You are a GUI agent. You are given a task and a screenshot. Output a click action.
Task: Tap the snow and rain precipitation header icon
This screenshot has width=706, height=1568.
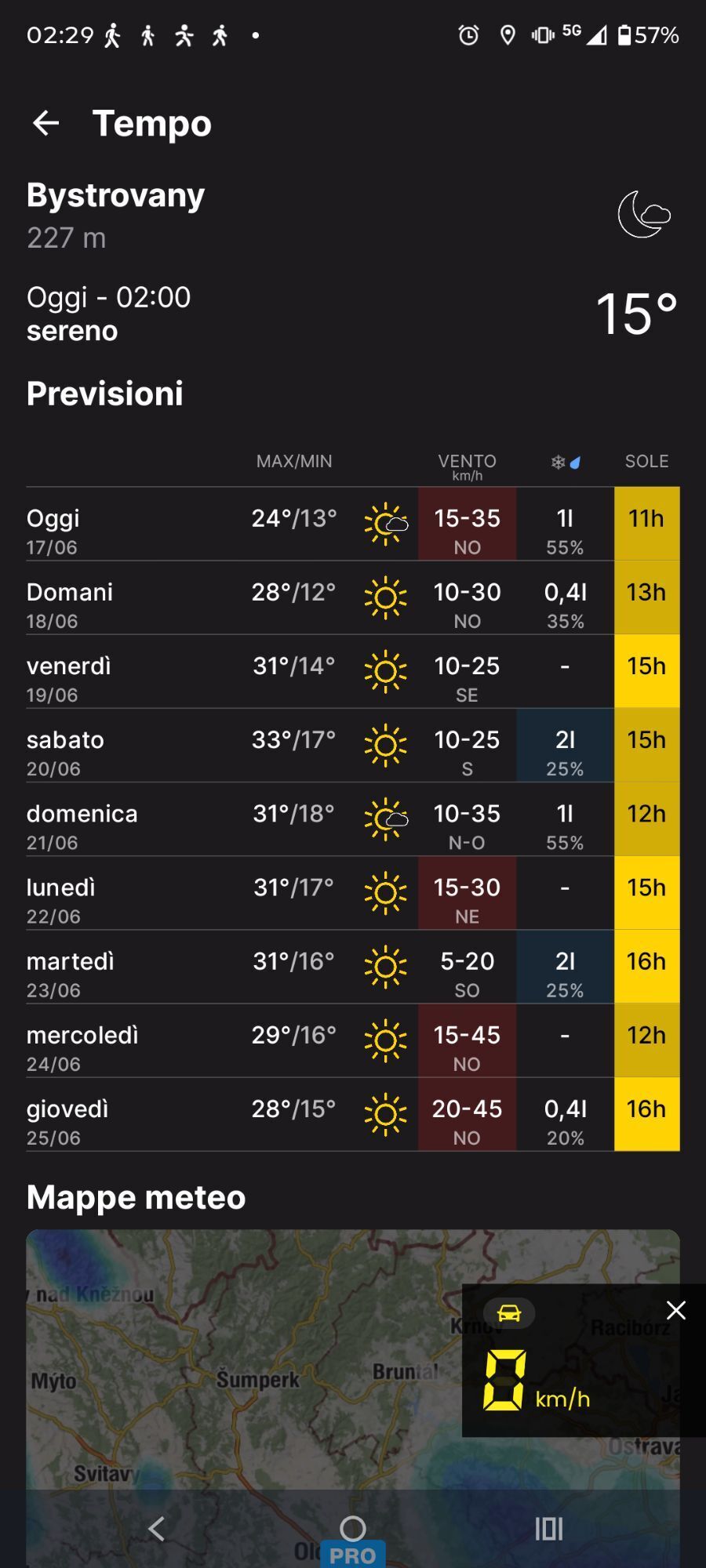click(x=566, y=462)
